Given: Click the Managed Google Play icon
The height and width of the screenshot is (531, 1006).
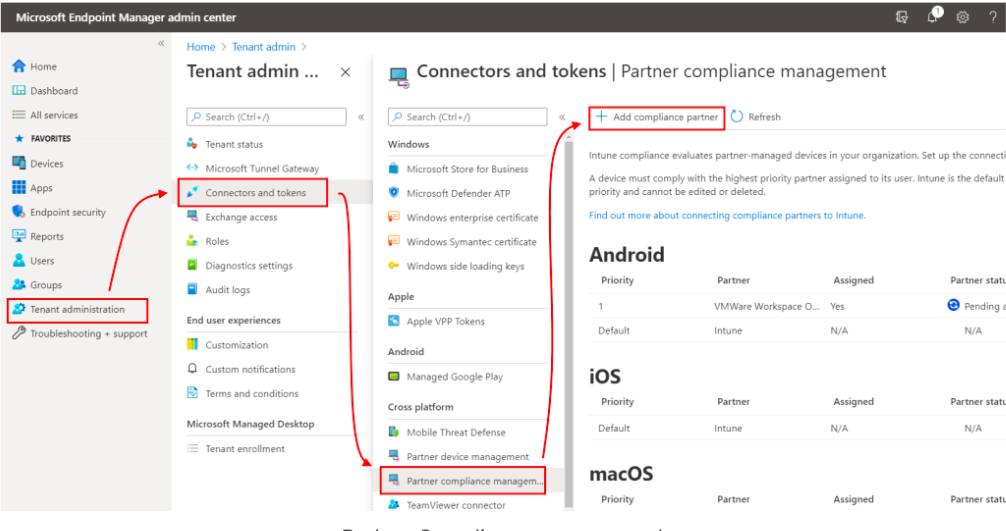Looking at the screenshot, I should pyautogui.click(x=393, y=376).
